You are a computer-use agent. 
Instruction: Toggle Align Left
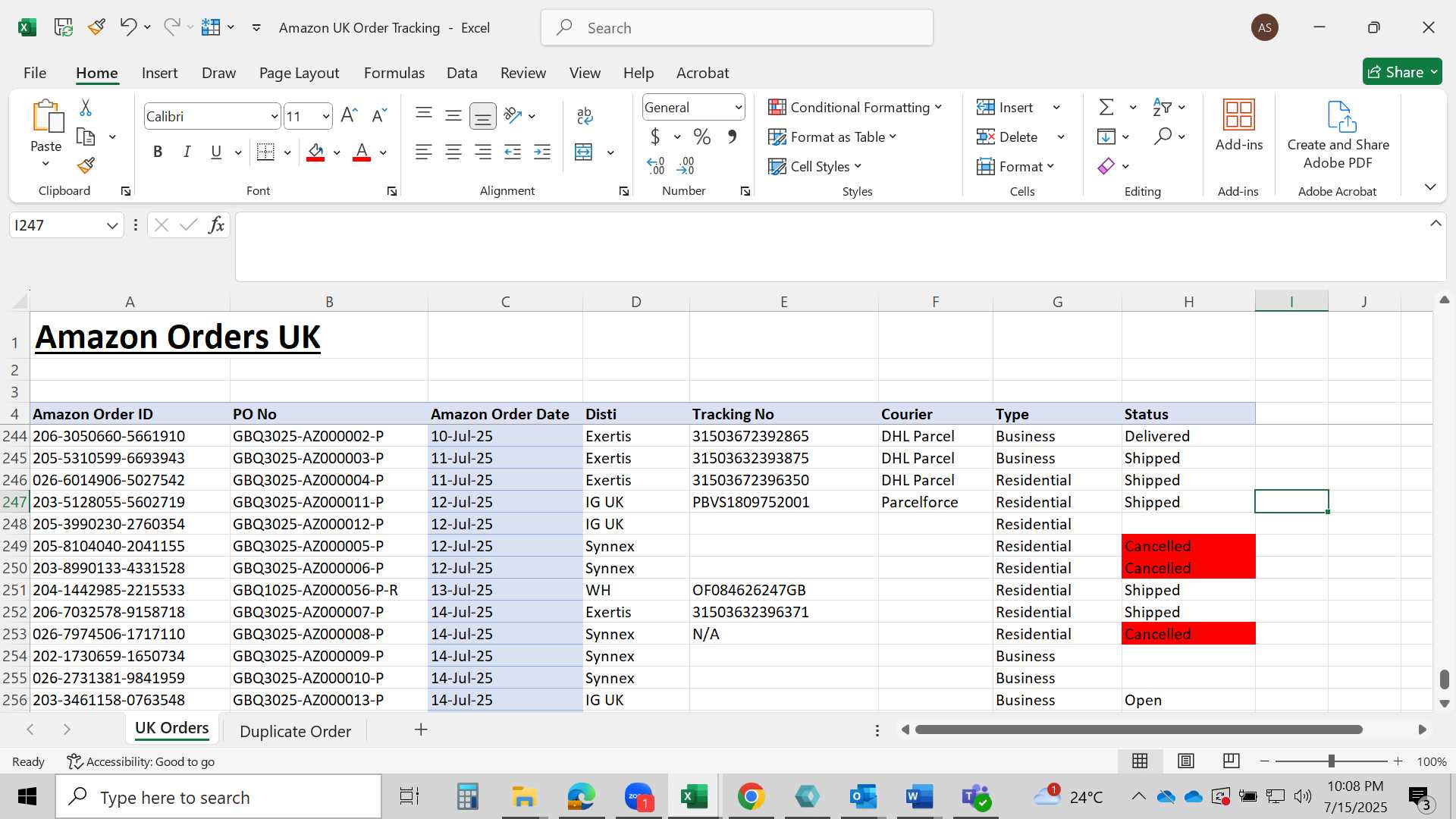(x=424, y=152)
